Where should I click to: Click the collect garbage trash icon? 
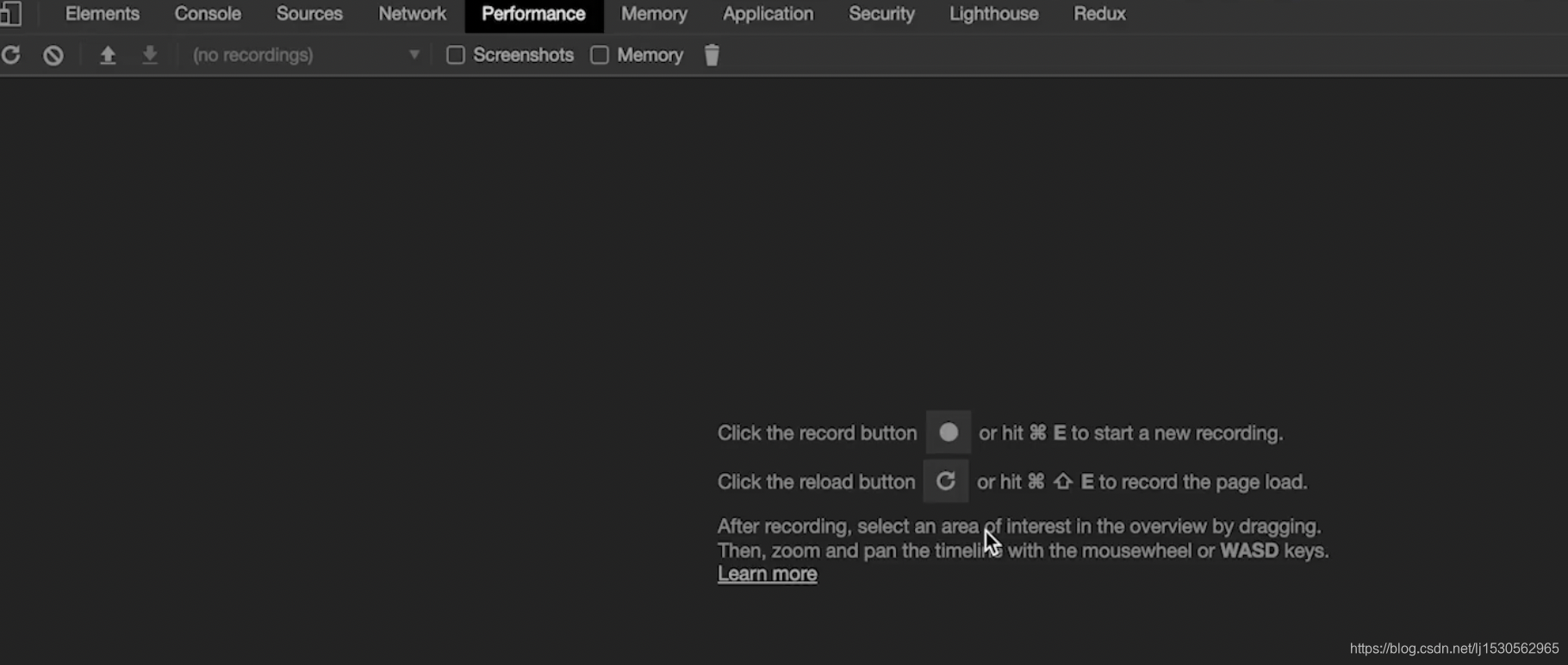[x=712, y=55]
